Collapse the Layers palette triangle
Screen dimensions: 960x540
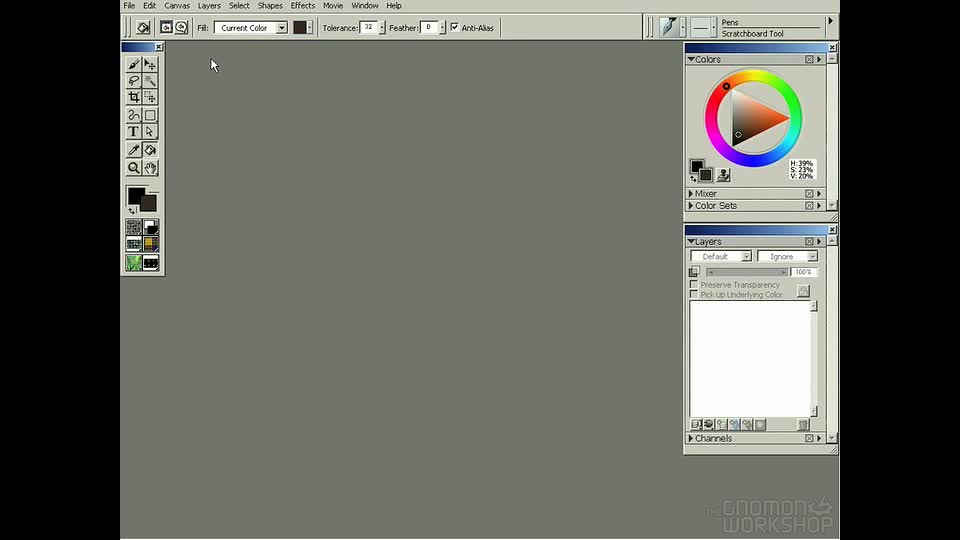[691, 242]
